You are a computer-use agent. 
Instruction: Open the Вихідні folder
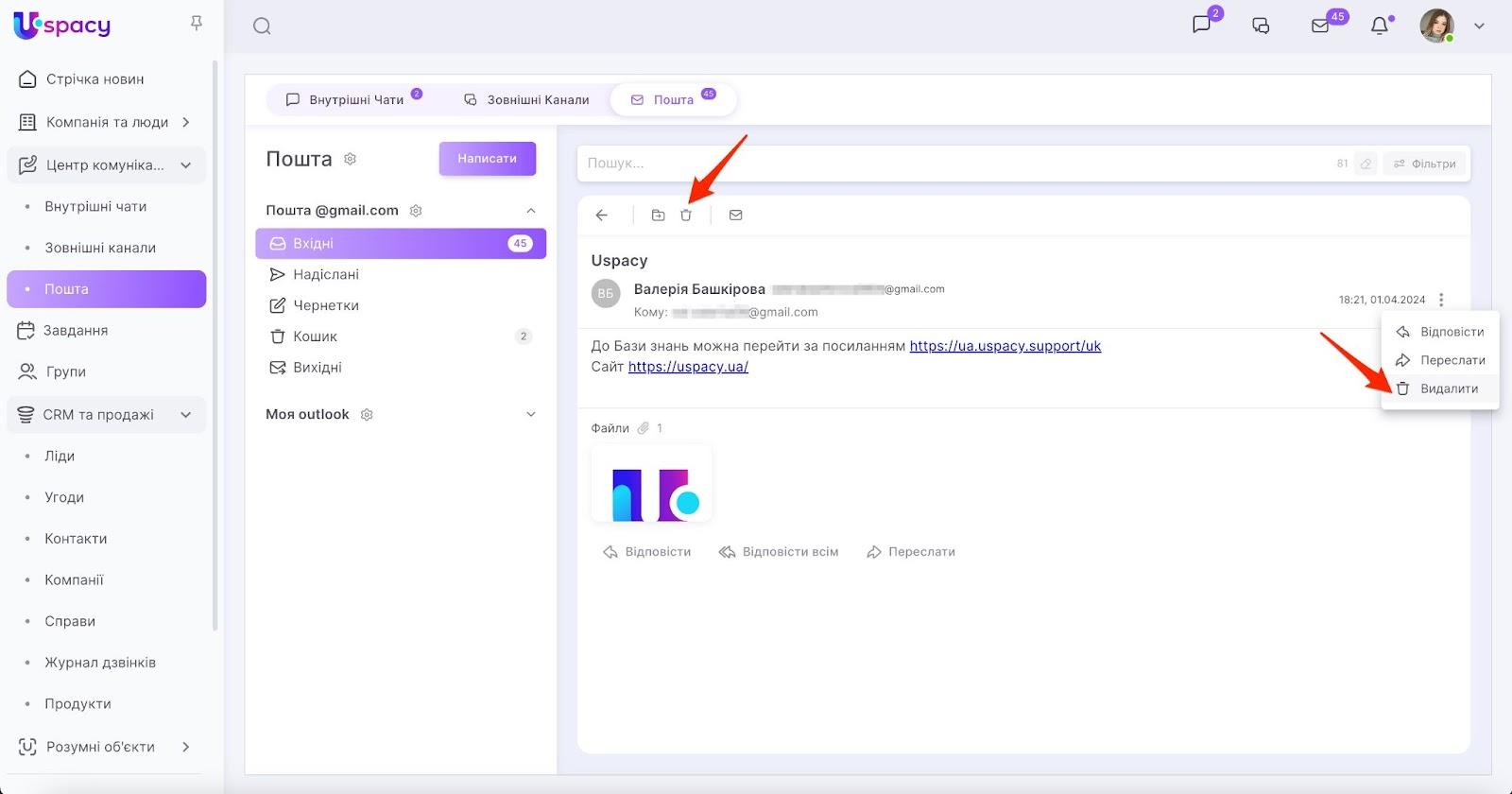[401, 368]
